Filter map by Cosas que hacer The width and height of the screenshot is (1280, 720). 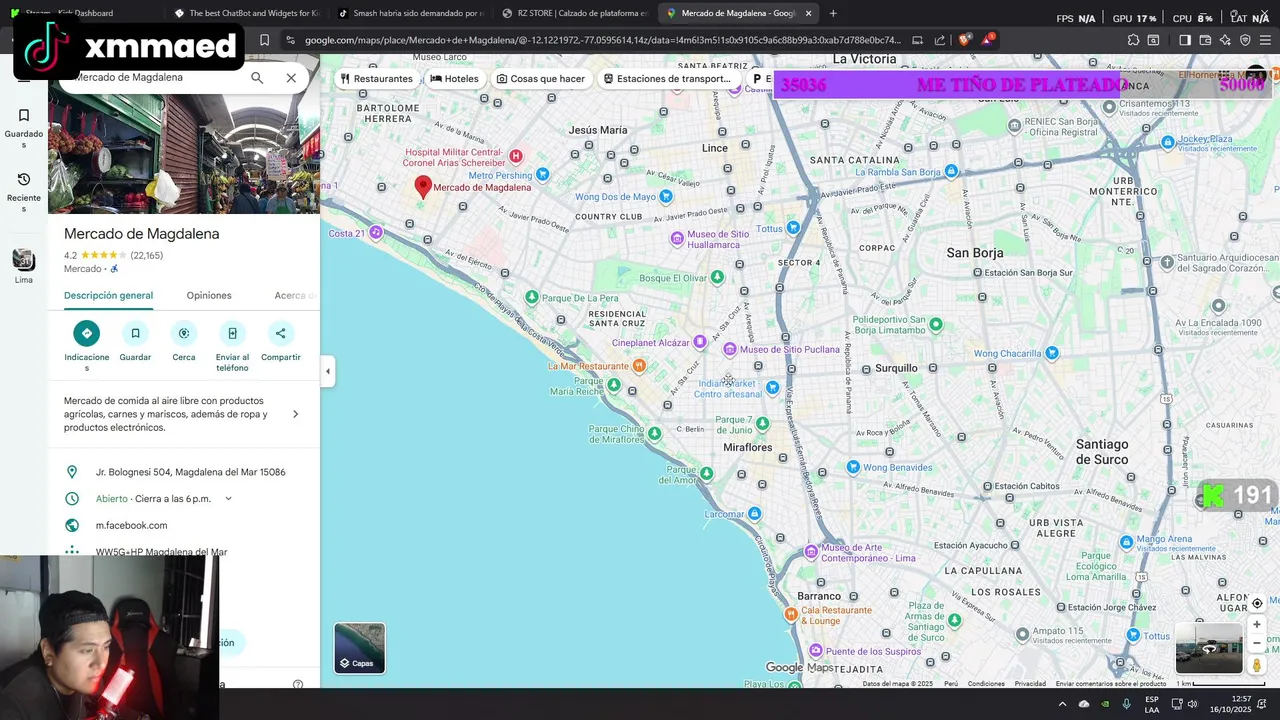pos(541,79)
